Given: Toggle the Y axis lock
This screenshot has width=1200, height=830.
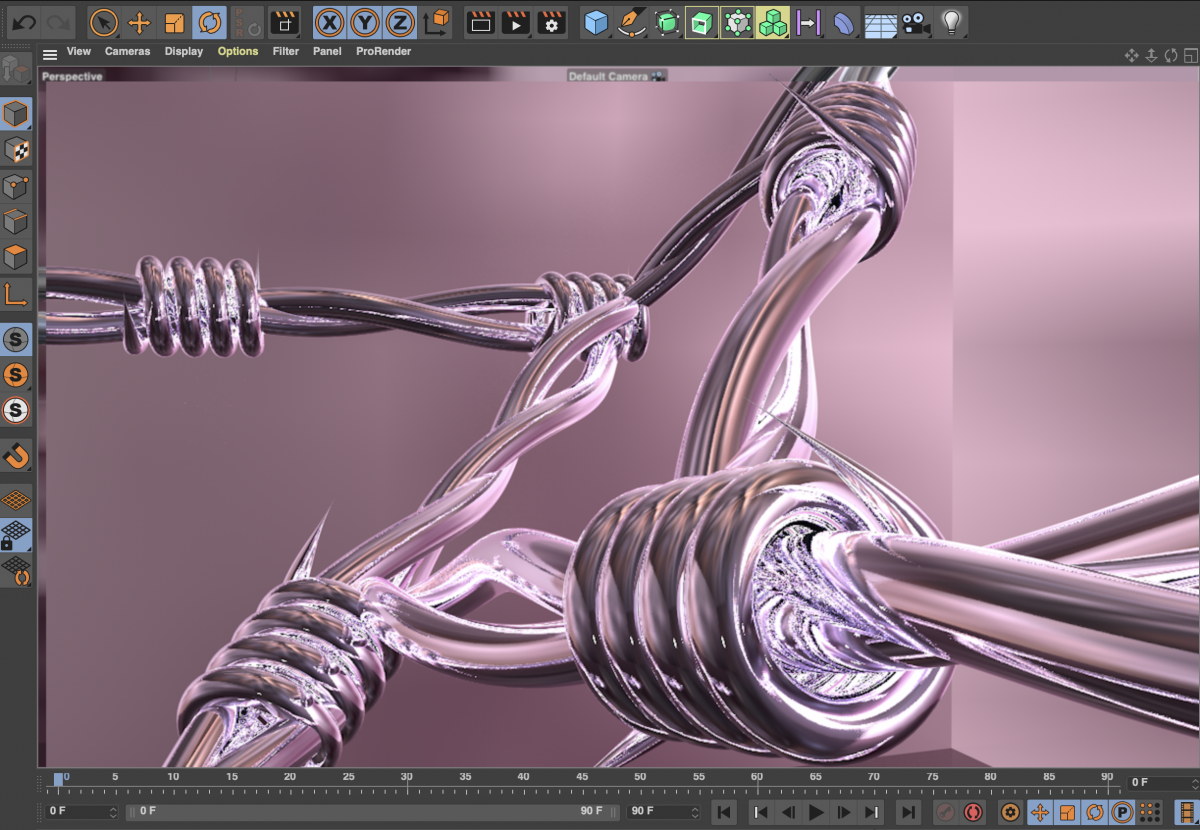Looking at the screenshot, I should click(x=364, y=22).
